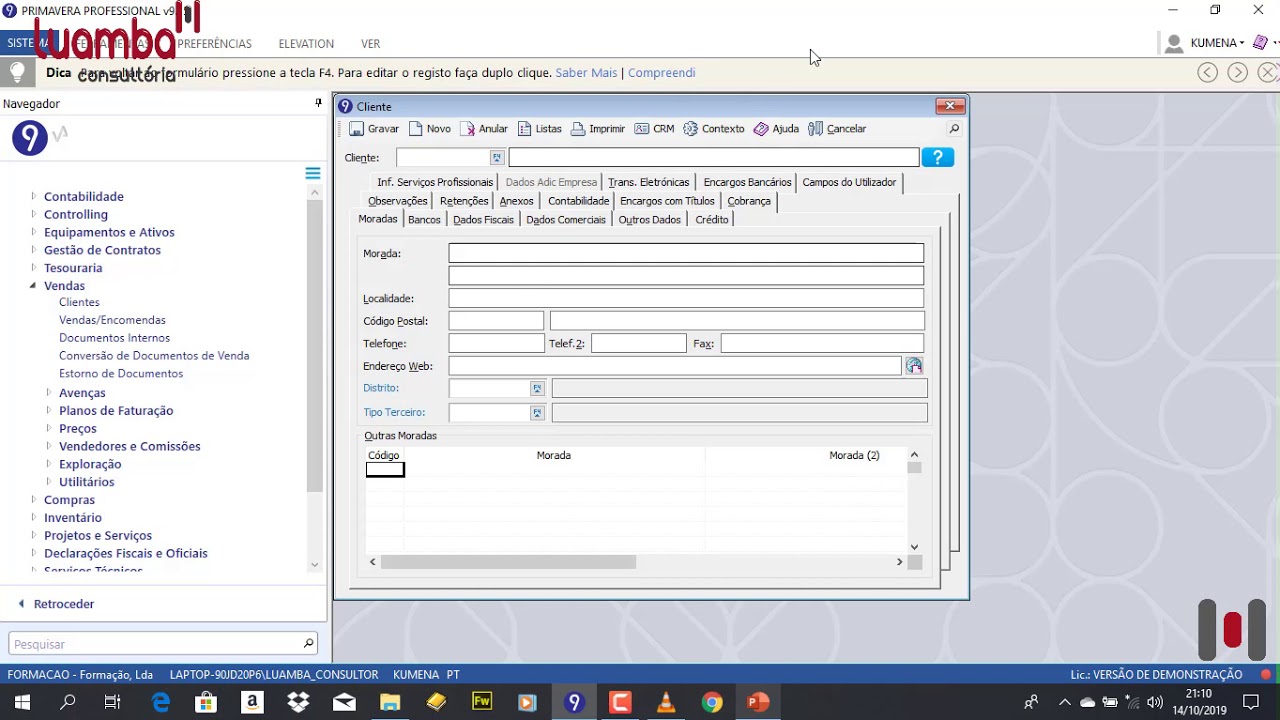Viewport: 1280px width, 720px height.
Task: Click the blue question mark help button
Action: coord(938,158)
